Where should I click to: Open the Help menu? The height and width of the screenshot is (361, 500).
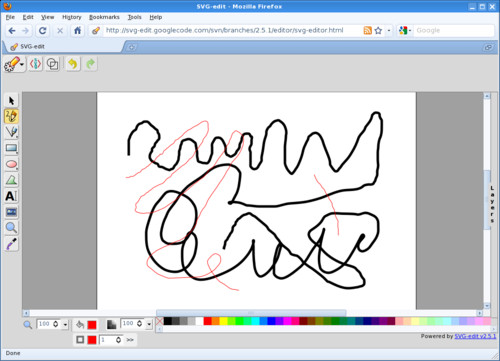(x=156, y=17)
